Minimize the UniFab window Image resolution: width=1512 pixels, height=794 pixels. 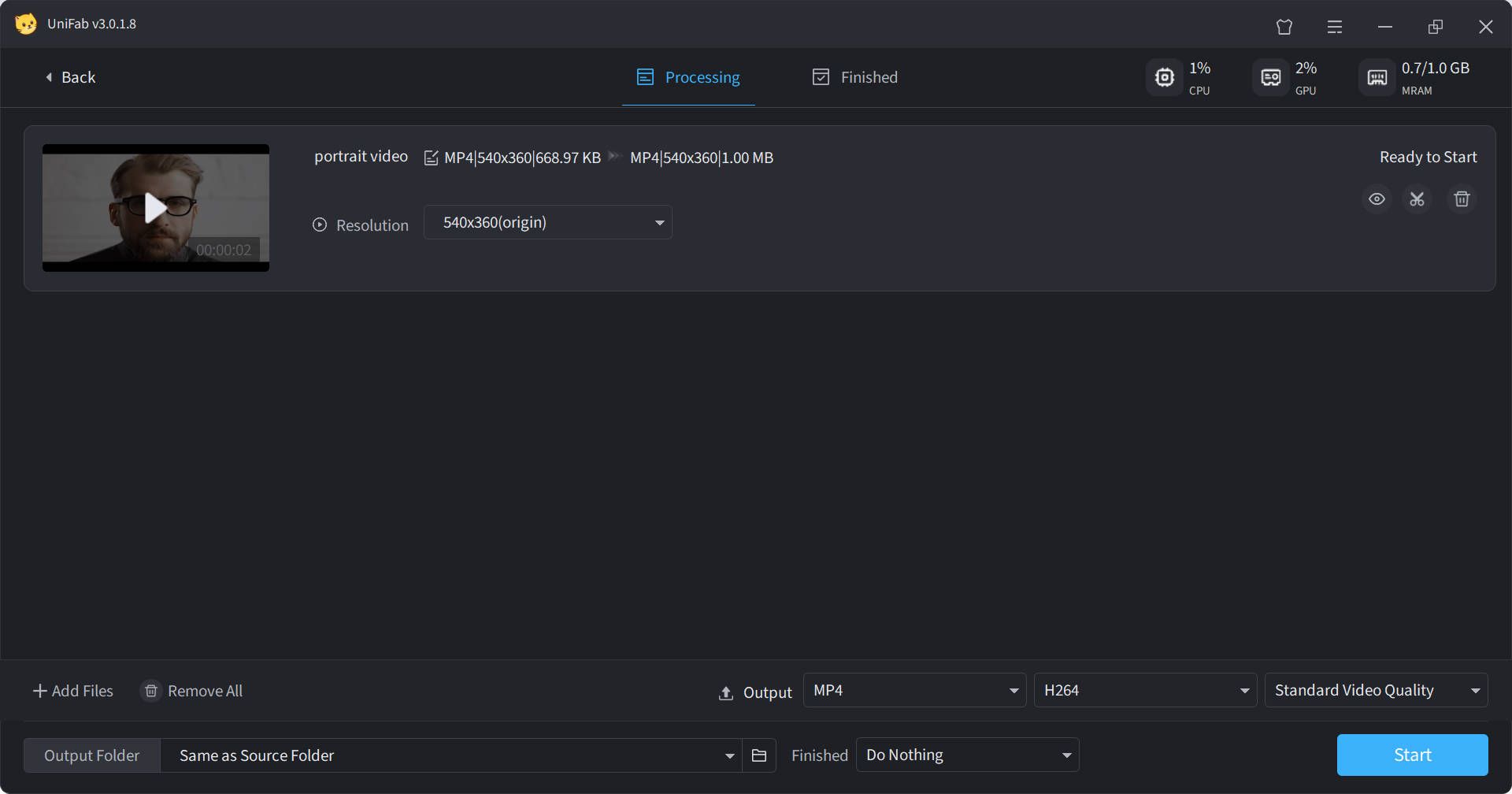click(1385, 27)
